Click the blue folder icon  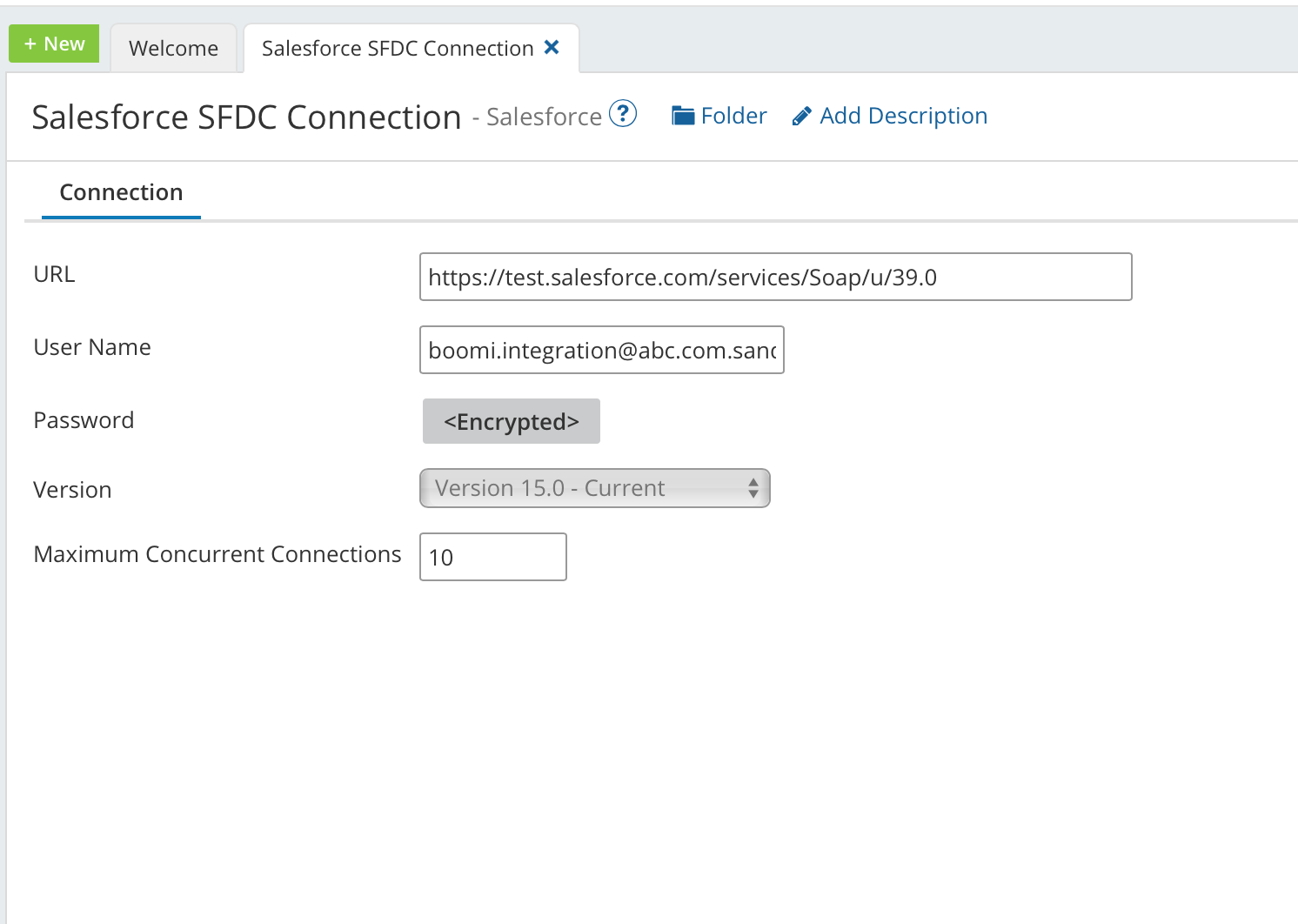click(683, 116)
